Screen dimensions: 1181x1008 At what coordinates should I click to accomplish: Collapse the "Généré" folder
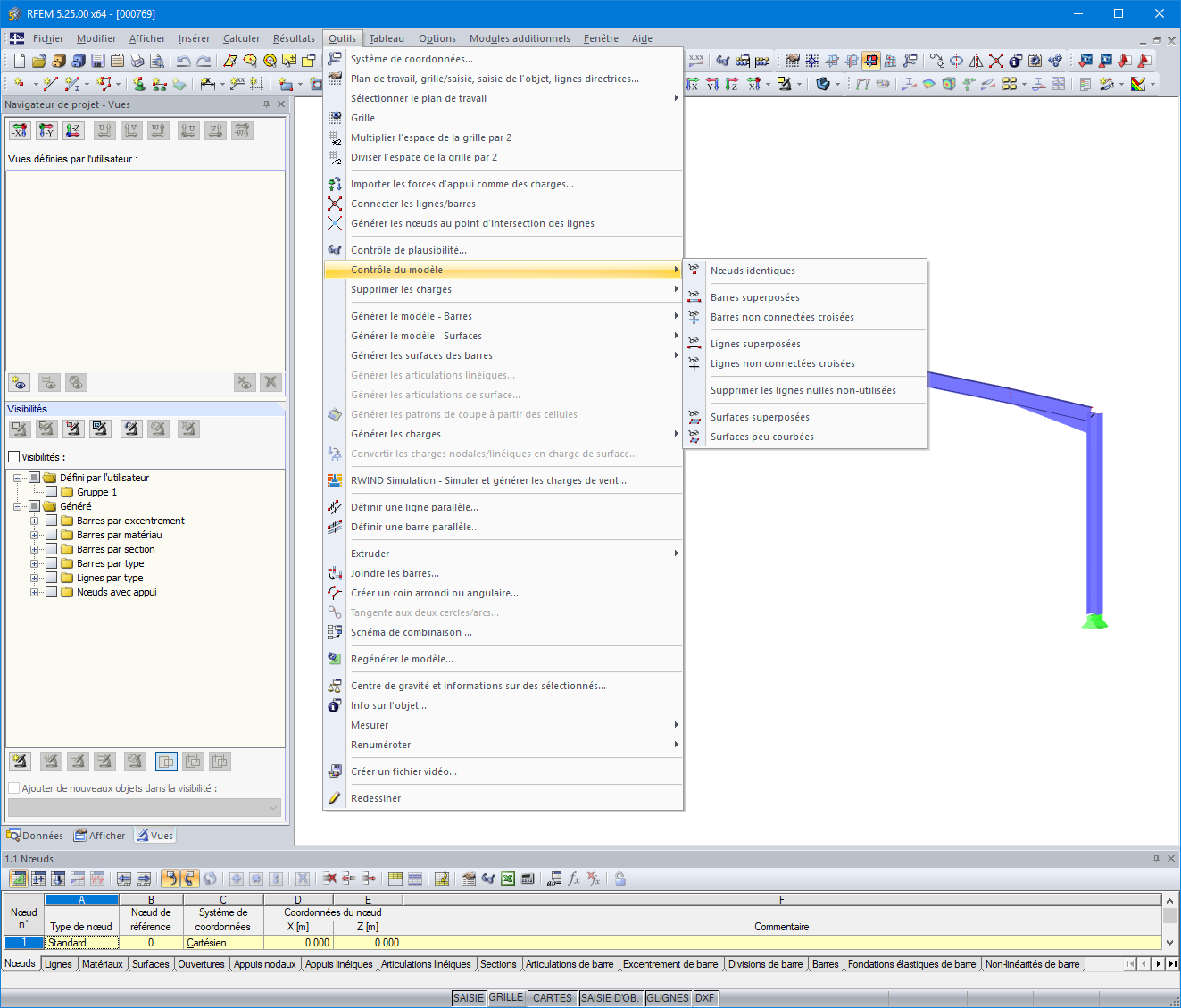(x=17, y=506)
